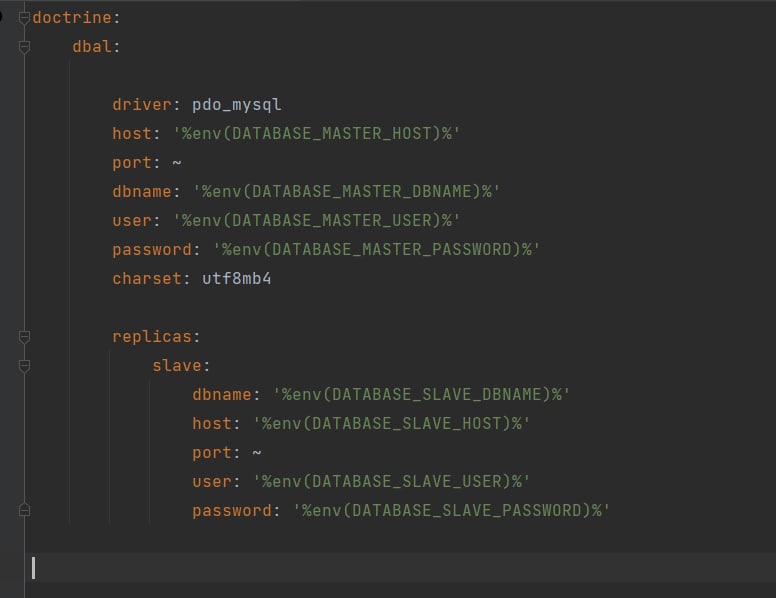This screenshot has height=598, width=776.
Task: Click the value 'pdo_mysql'
Action: (x=237, y=105)
